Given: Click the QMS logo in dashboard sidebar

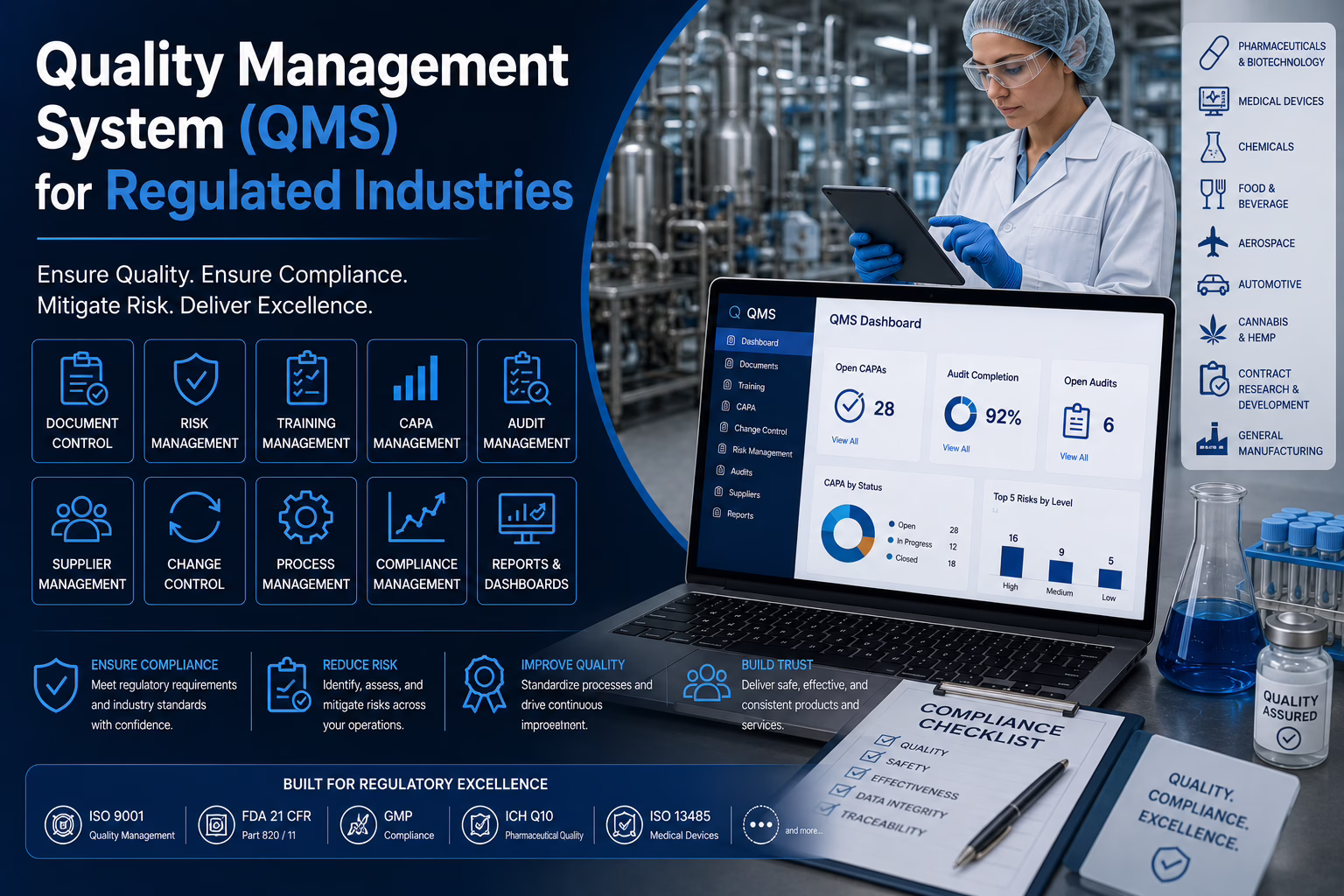Looking at the screenshot, I should 752,313.
